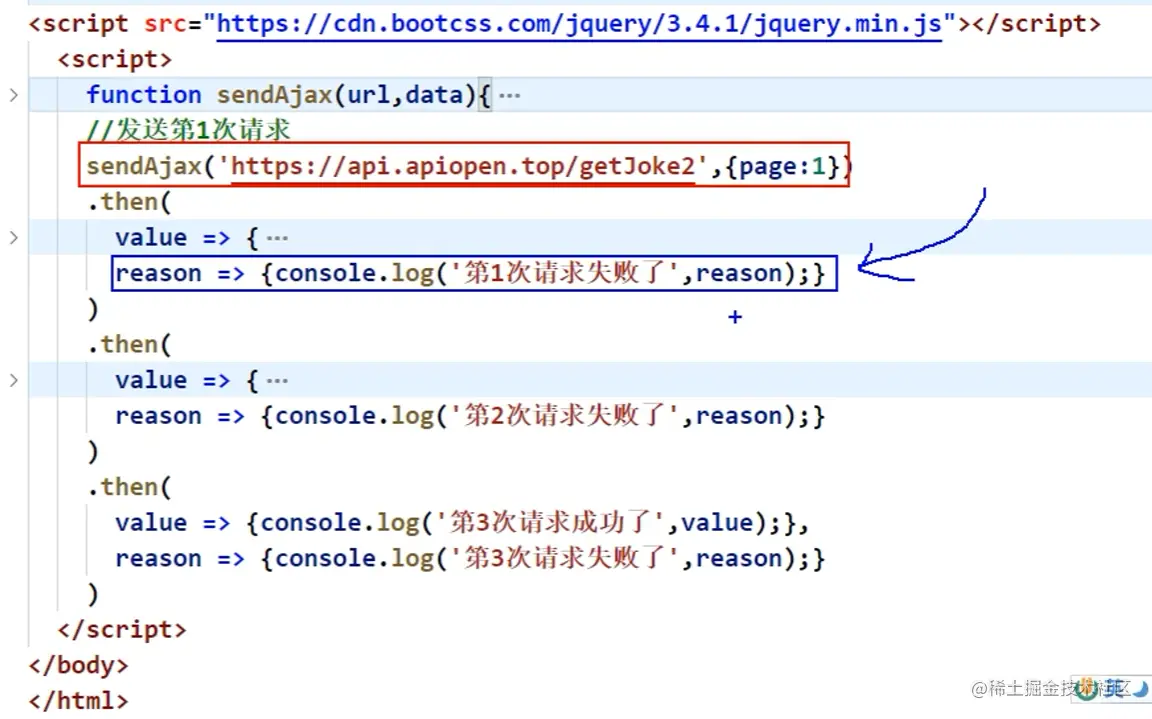1152x719 pixels.
Task: Unfold the ellipsis in the second value callback
Action: point(277,380)
